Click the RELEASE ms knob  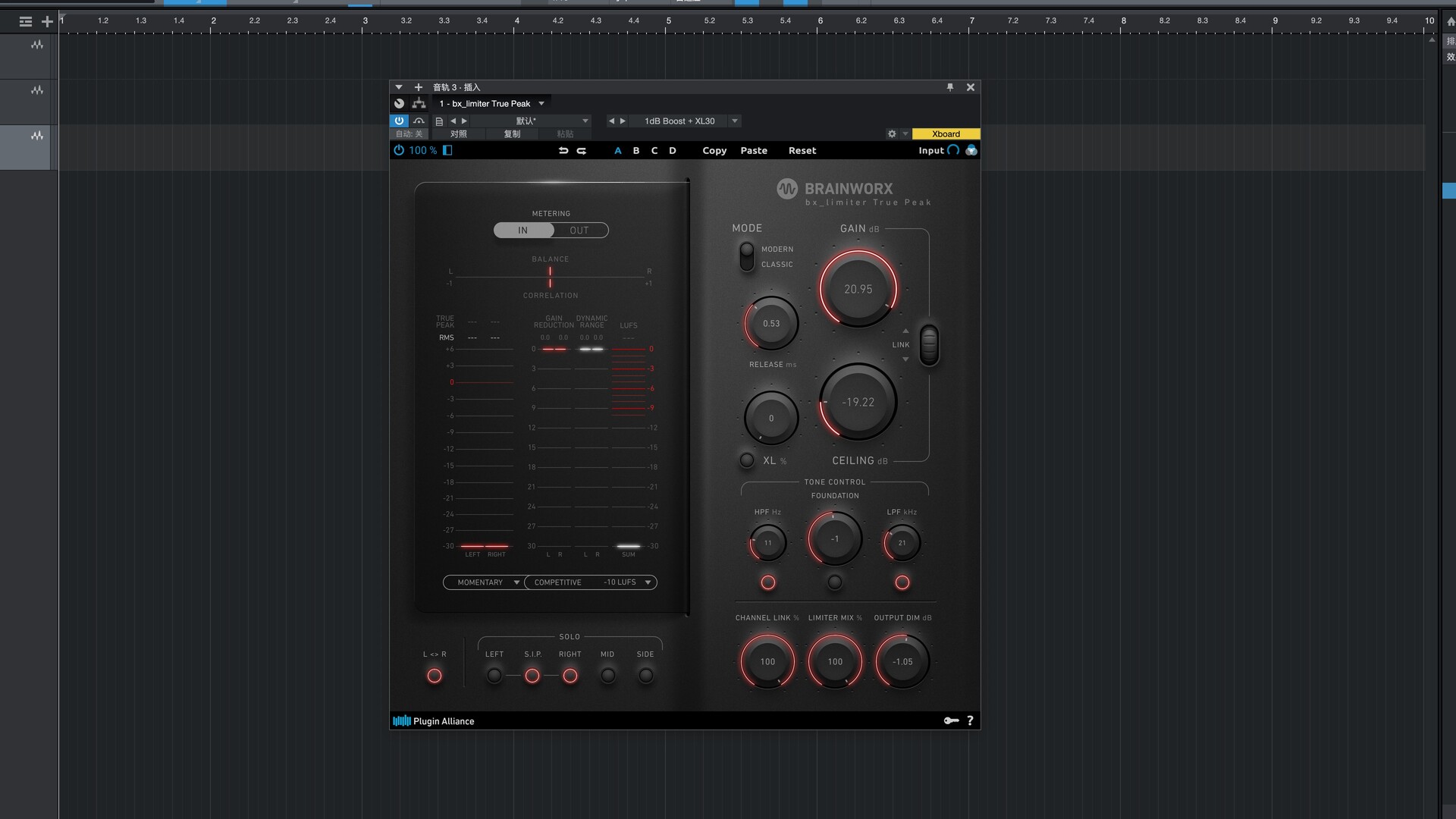(x=771, y=323)
